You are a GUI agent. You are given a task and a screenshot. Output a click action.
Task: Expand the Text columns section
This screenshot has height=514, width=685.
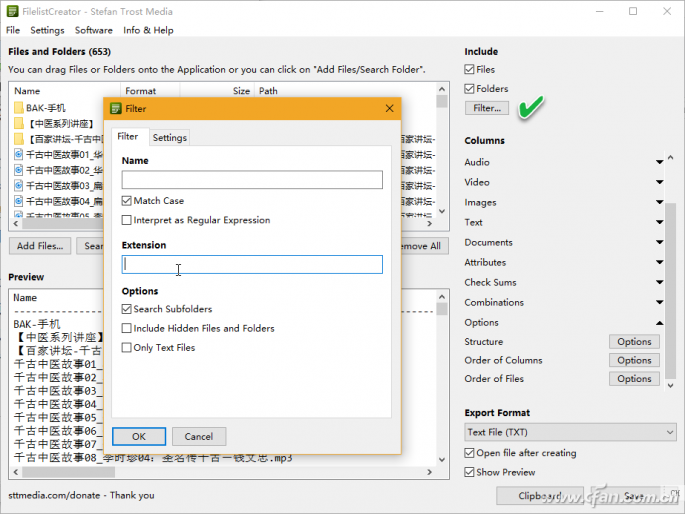(660, 222)
